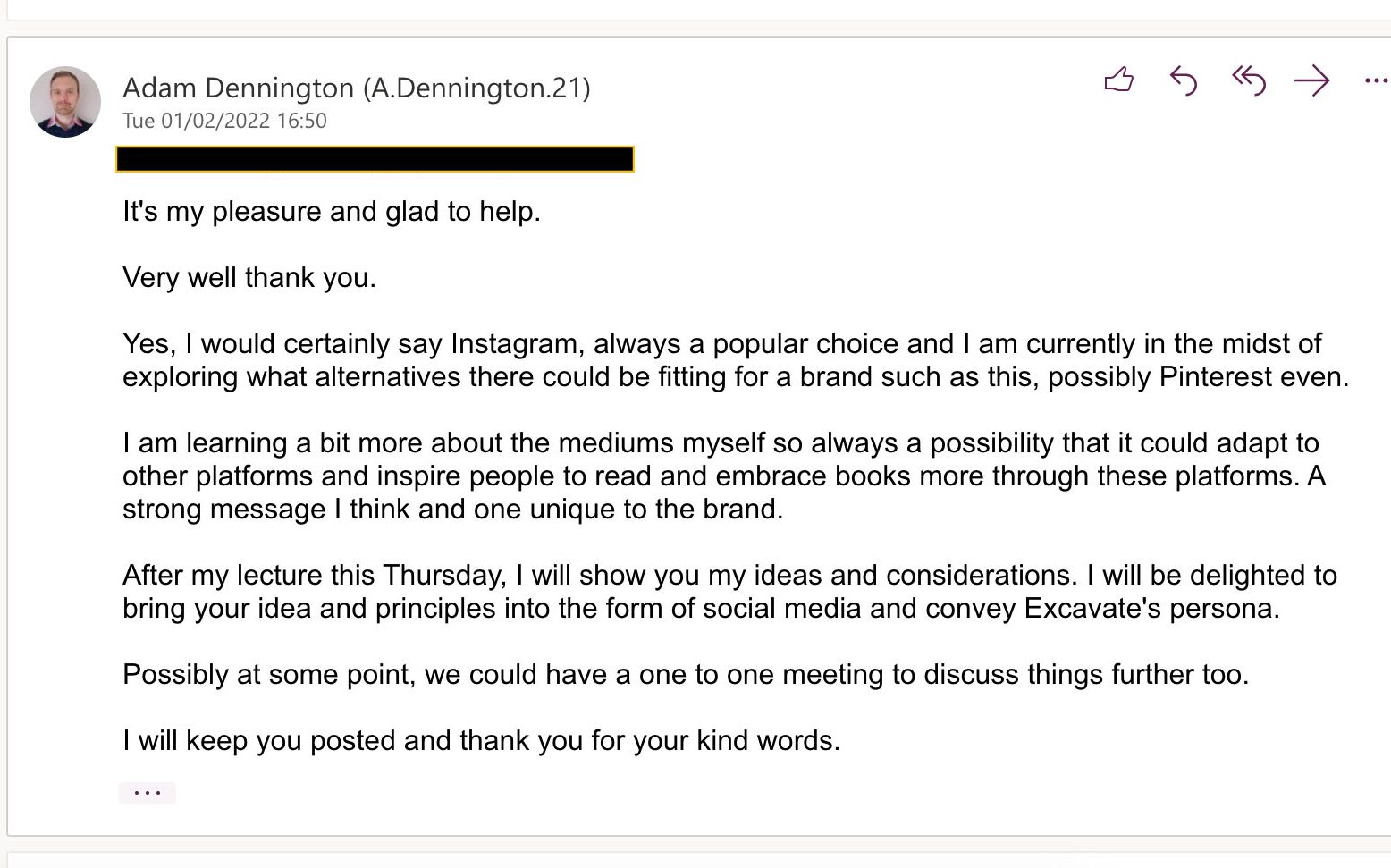This screenshot has width=1391, height=868.
Task: Click the line about a one to one meeting
Action: click(685, 675)
